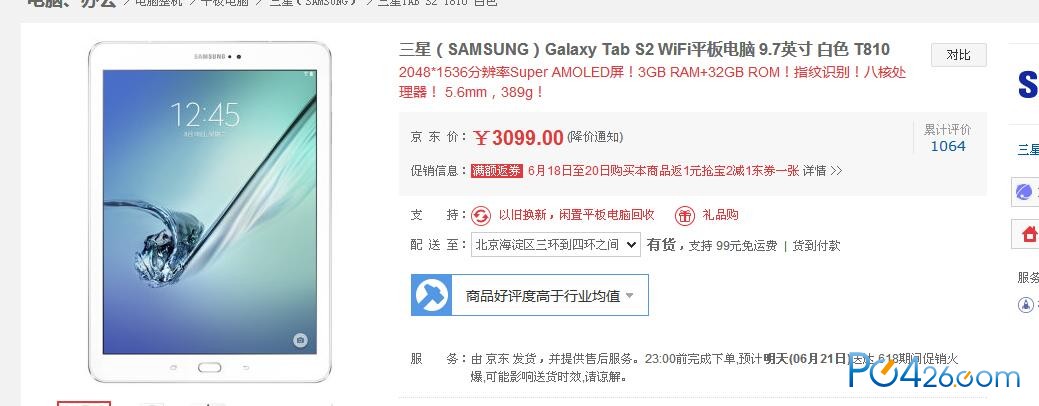
Task: Click the 对比 compare button
Action: [x=958, y=55]
